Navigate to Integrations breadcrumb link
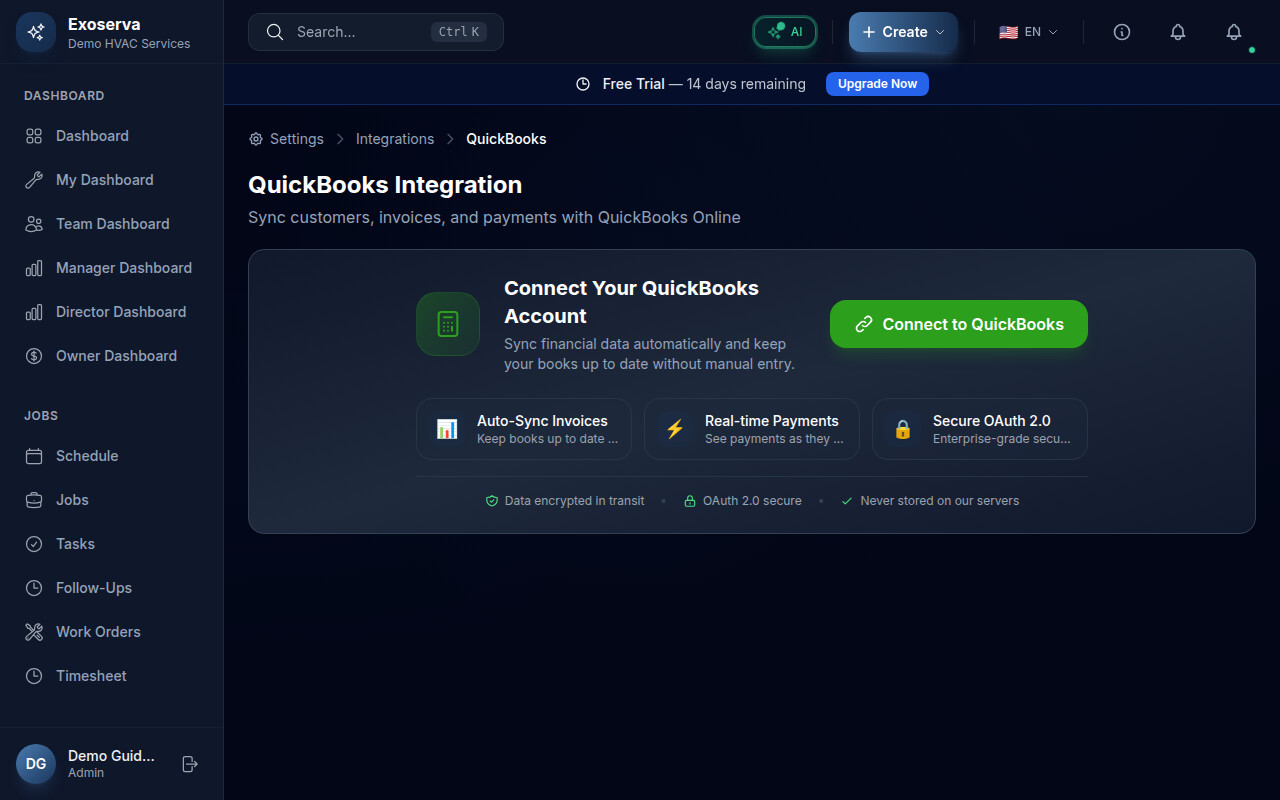Screen dimensions: 1280x800 395,139
